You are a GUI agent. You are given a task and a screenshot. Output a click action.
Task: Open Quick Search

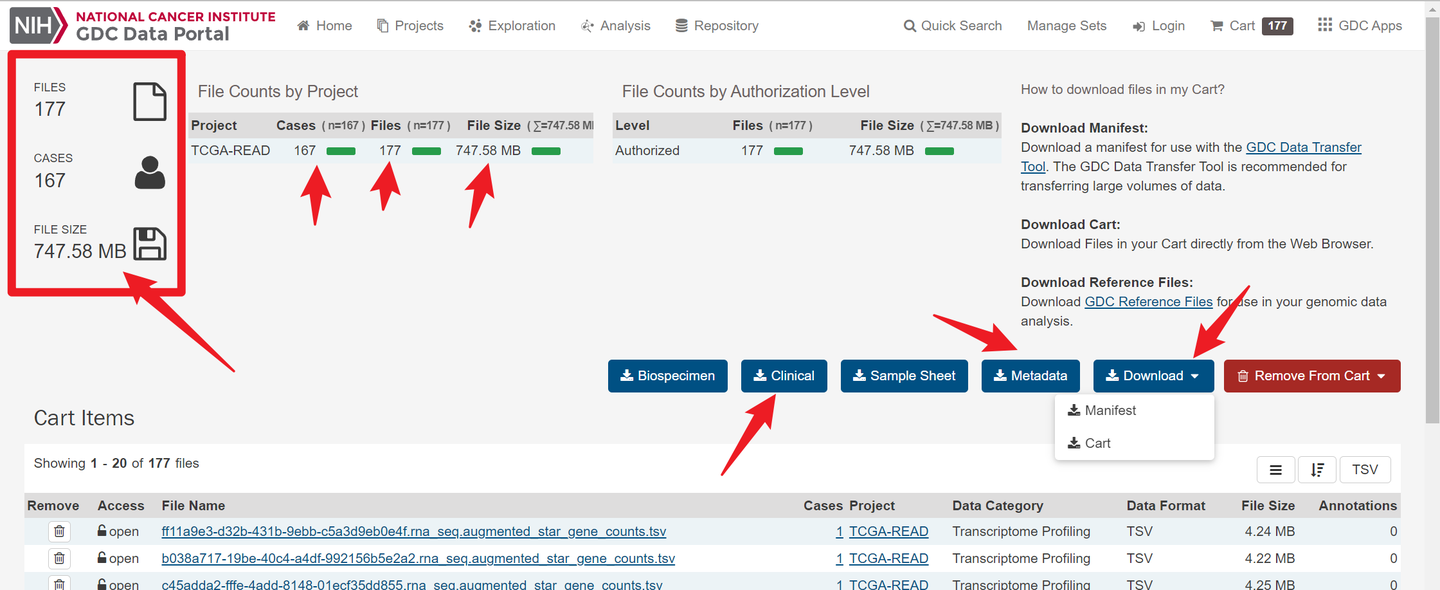click(x=952, y=26)
